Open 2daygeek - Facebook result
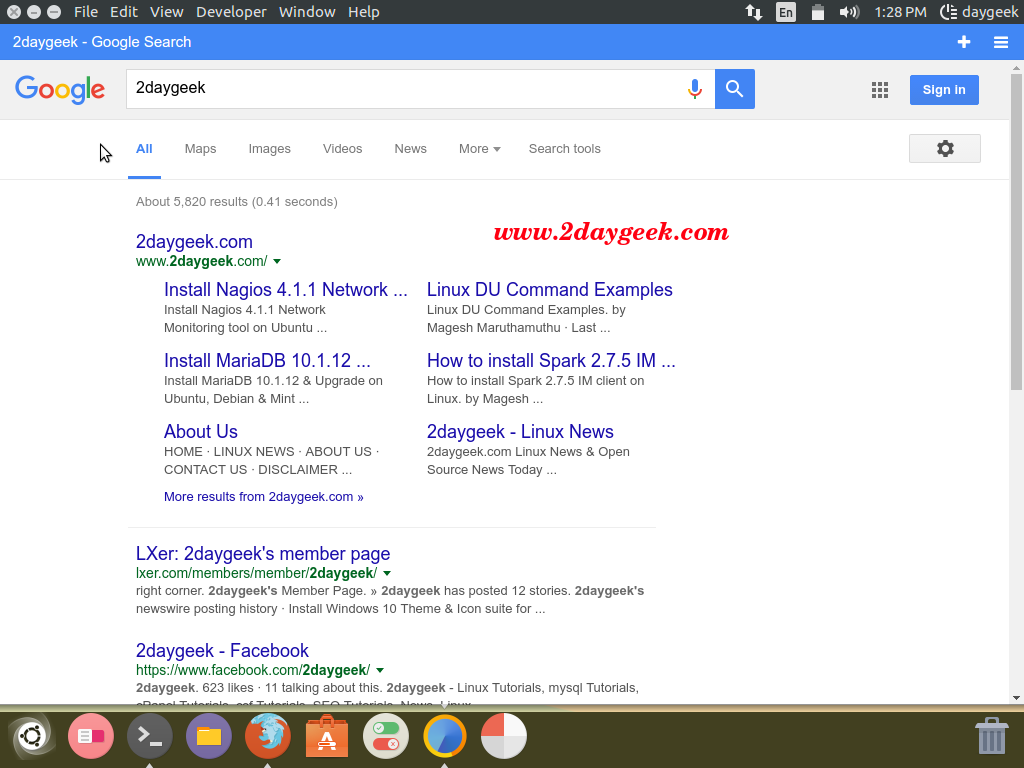This screenshot has height=768, width=1024. [x=222, y=650]
